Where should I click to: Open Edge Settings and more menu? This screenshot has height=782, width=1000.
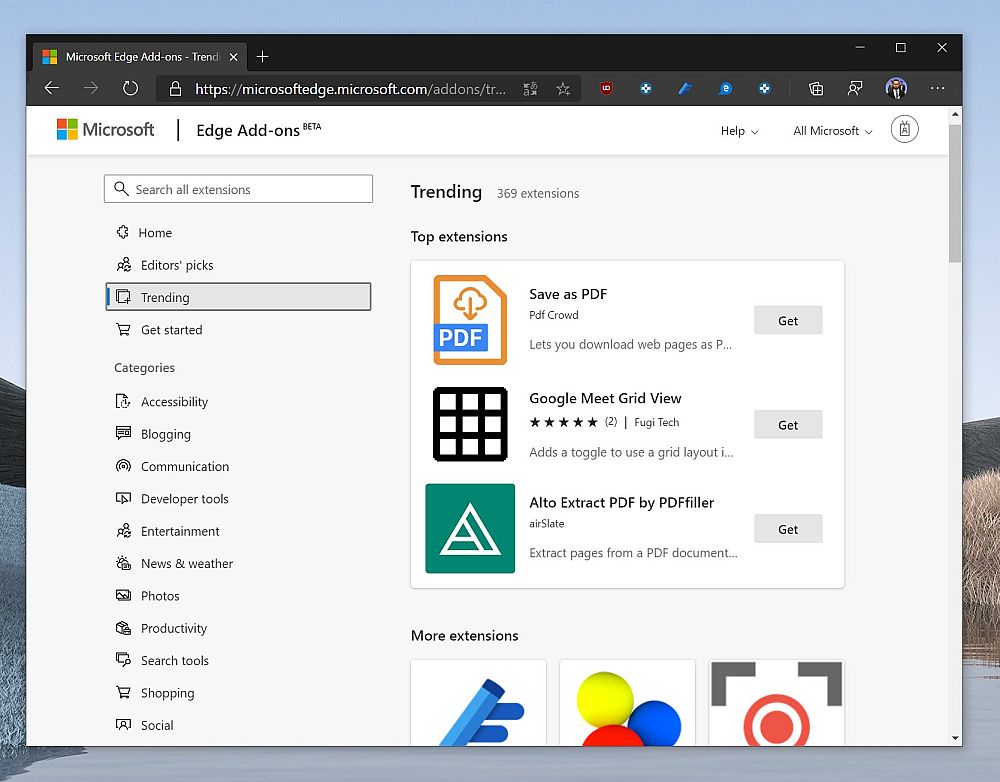937,88
